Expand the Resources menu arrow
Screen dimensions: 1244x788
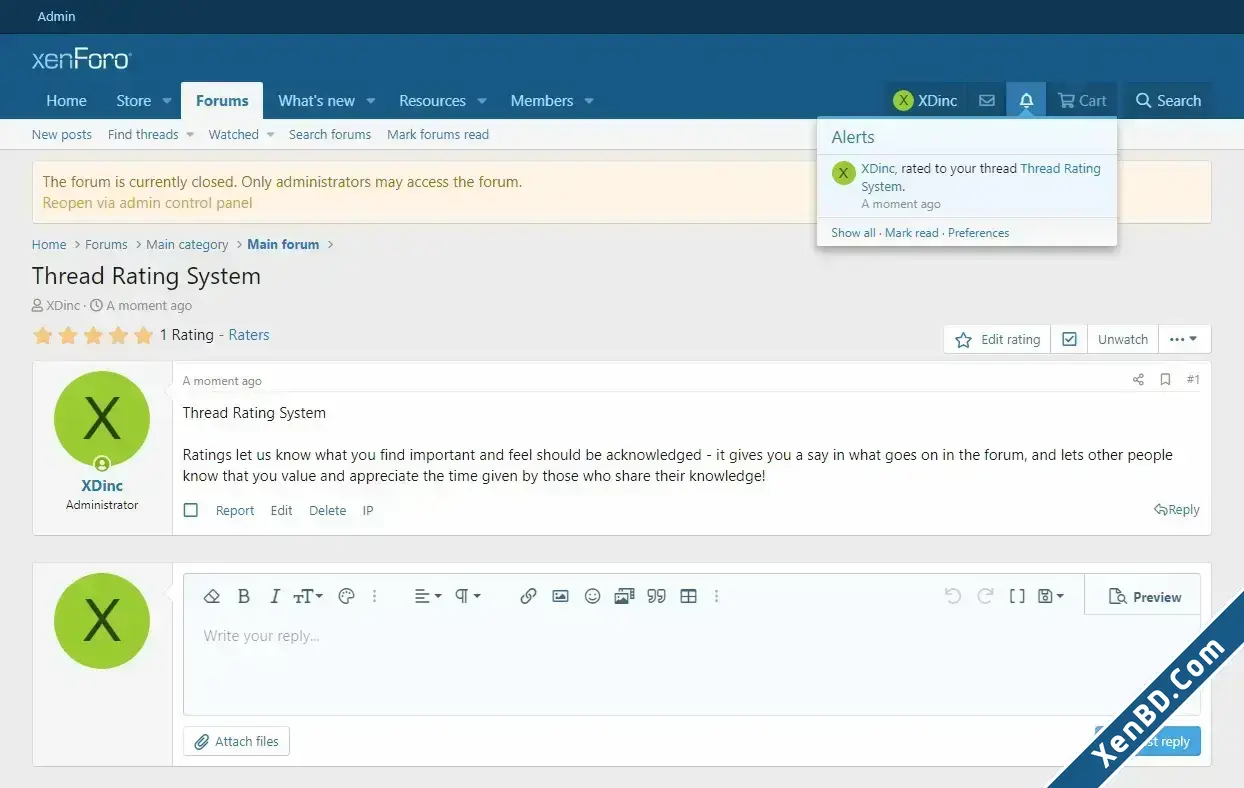click(x=481, y=101)
